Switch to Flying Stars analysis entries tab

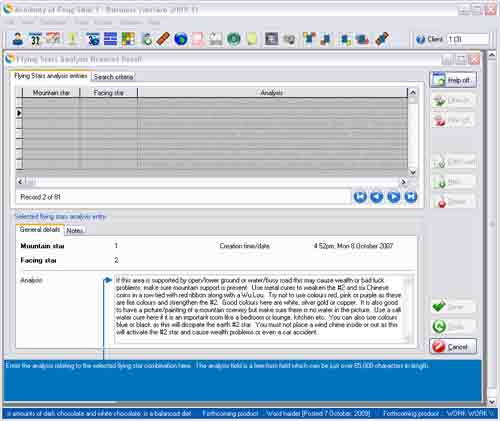[x=50, y=76]
